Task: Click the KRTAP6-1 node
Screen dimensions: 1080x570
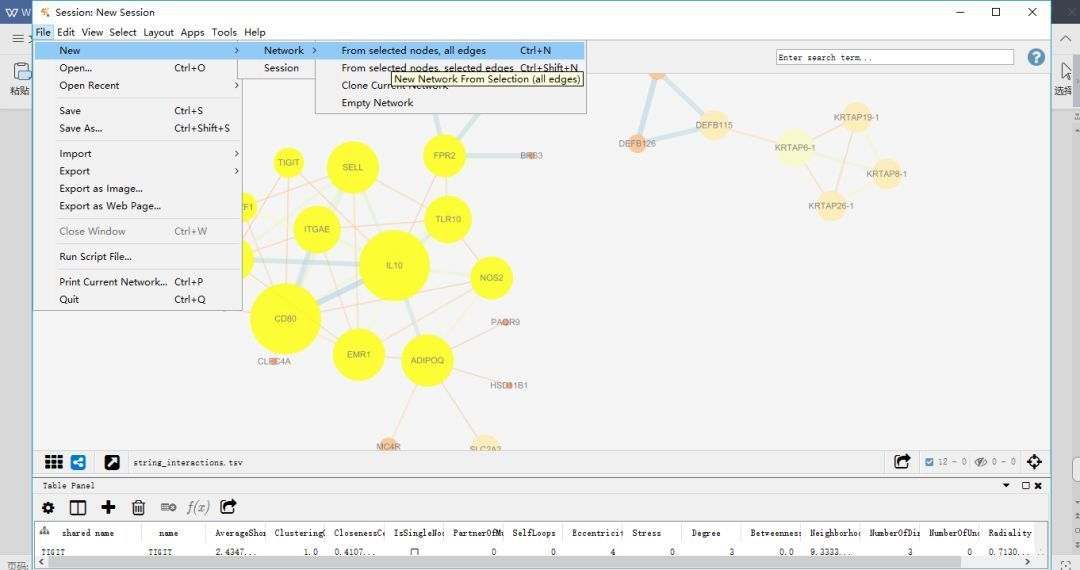Action: 794,147
